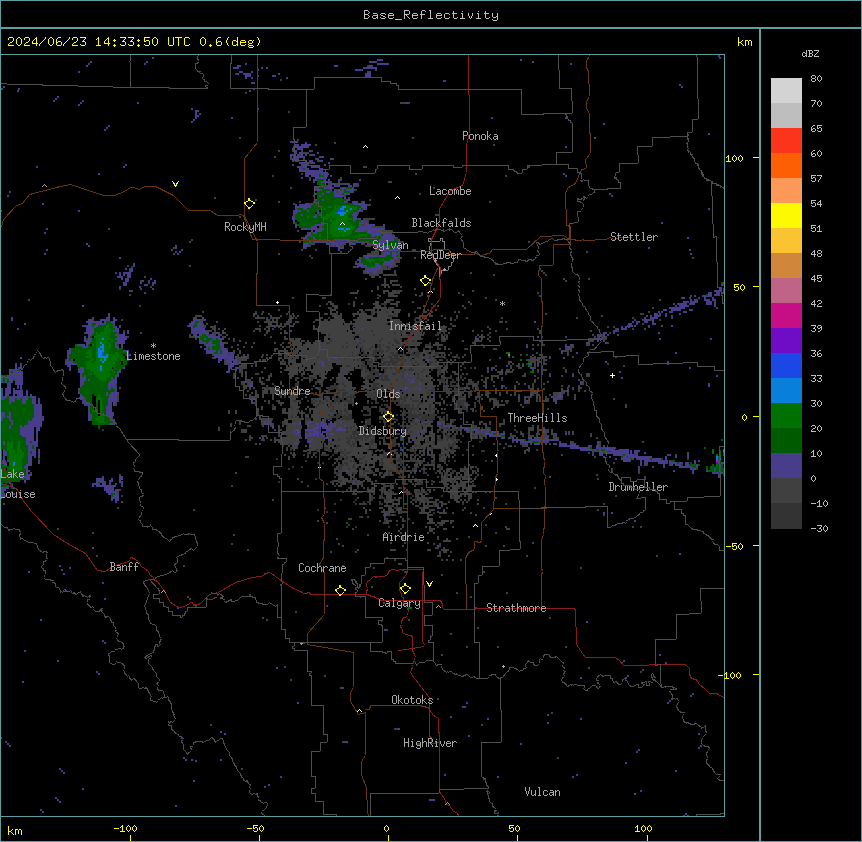
Task: Click the dBZ legend heading
Action: pyautogui.click(x=810, y=54)
